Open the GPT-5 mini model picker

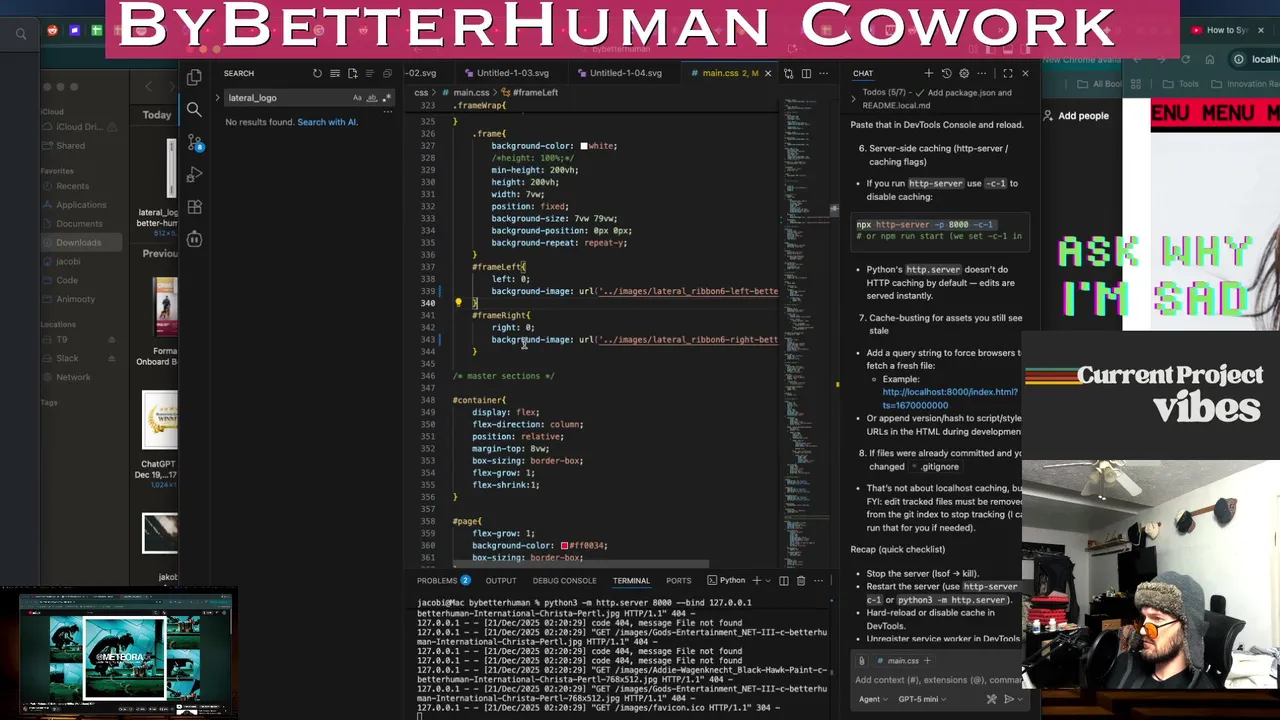[922, 699]
